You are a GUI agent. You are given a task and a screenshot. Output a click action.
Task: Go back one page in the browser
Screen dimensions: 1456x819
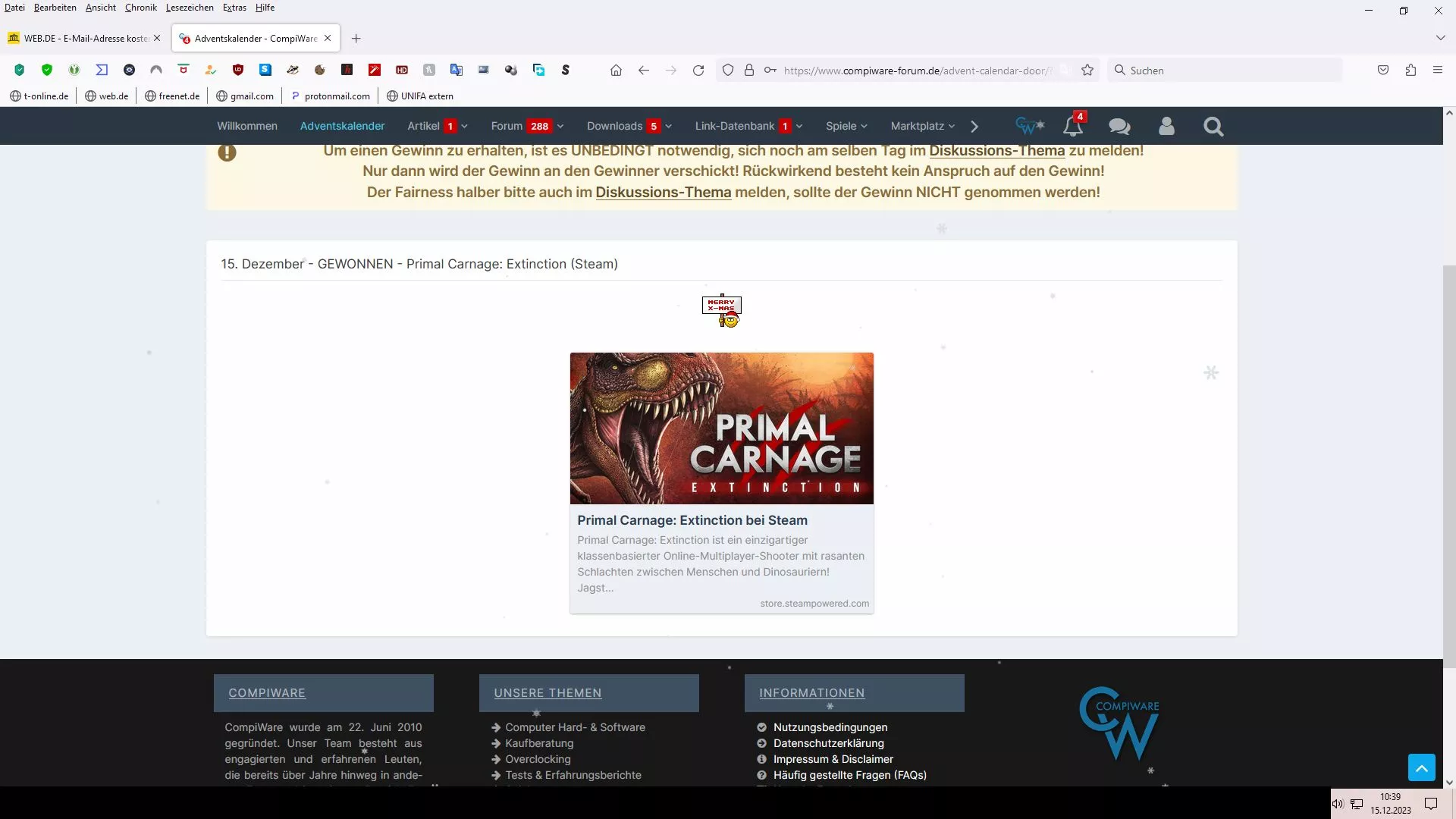[x=644, y=71]
